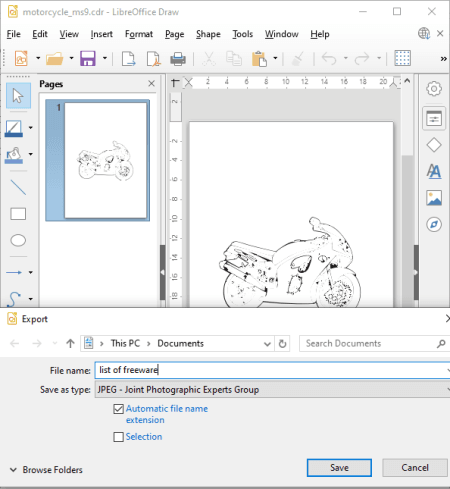Click the Print toolbar icon

pos(178,59)
